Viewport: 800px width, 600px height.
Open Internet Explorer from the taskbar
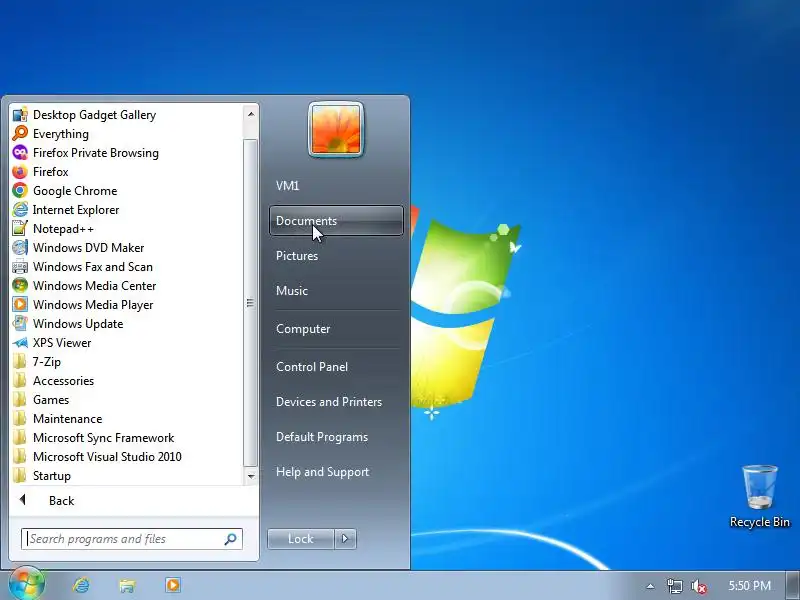click(x=81, y=585)
